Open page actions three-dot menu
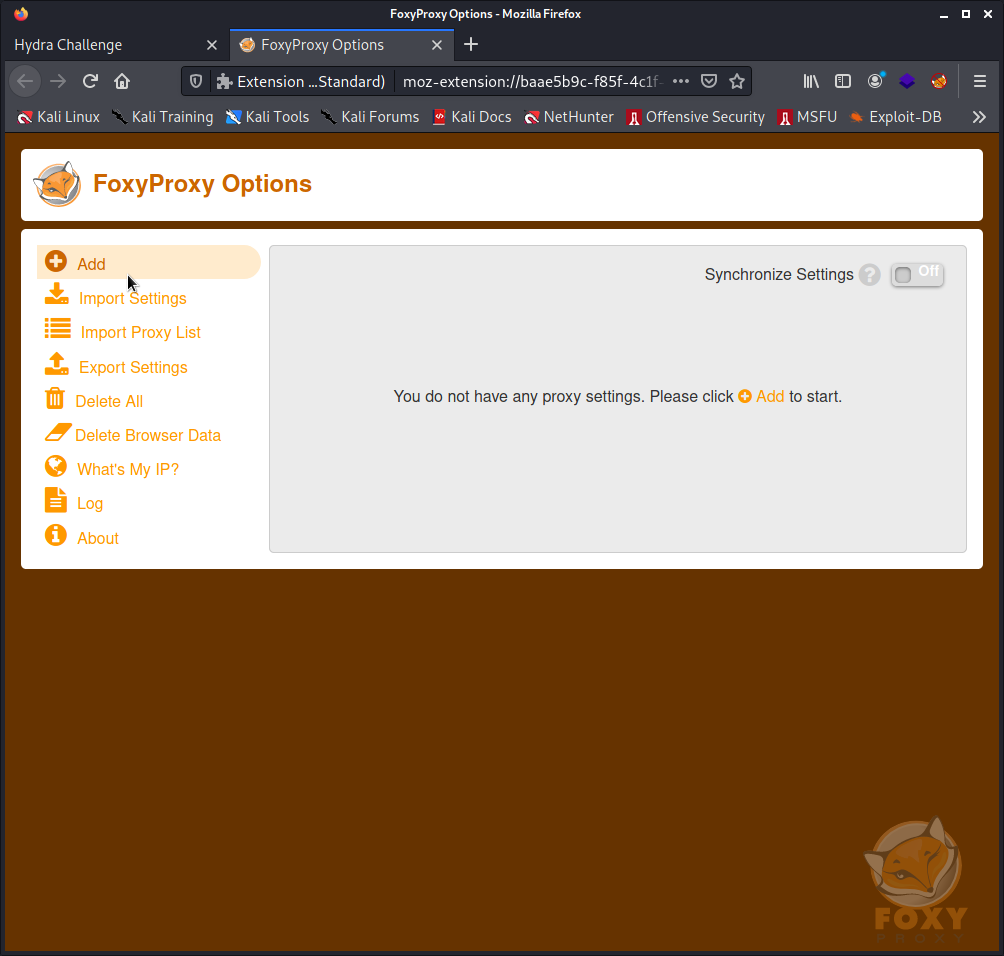 [681, 81]
